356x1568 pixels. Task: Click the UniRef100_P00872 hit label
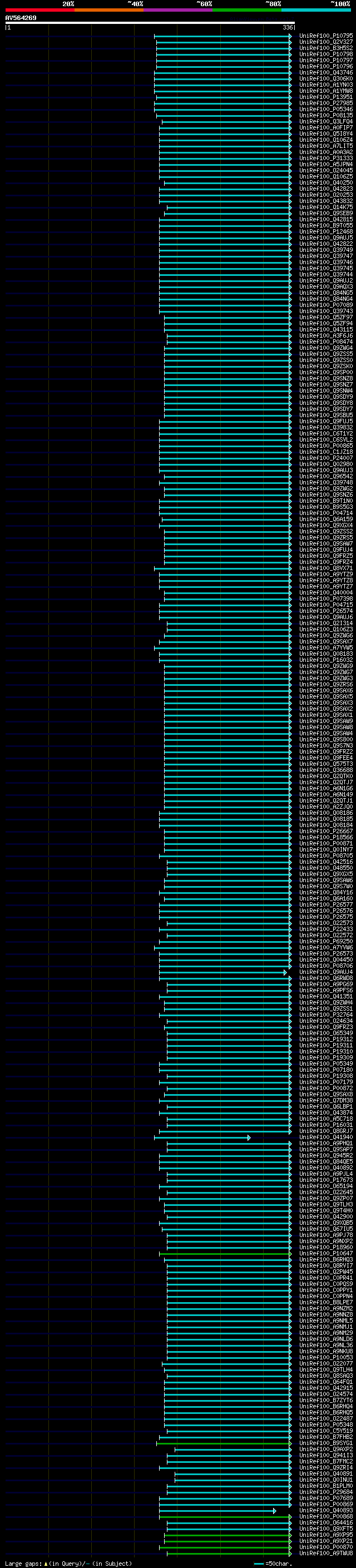325,1088
